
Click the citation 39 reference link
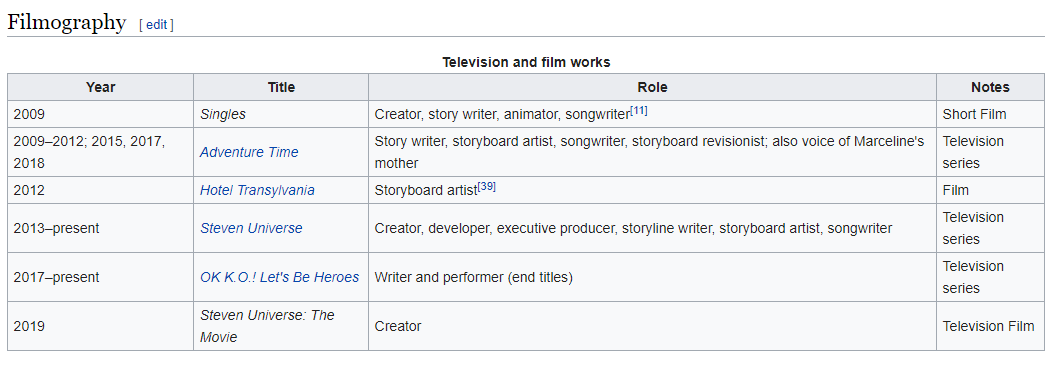[487, 187]
